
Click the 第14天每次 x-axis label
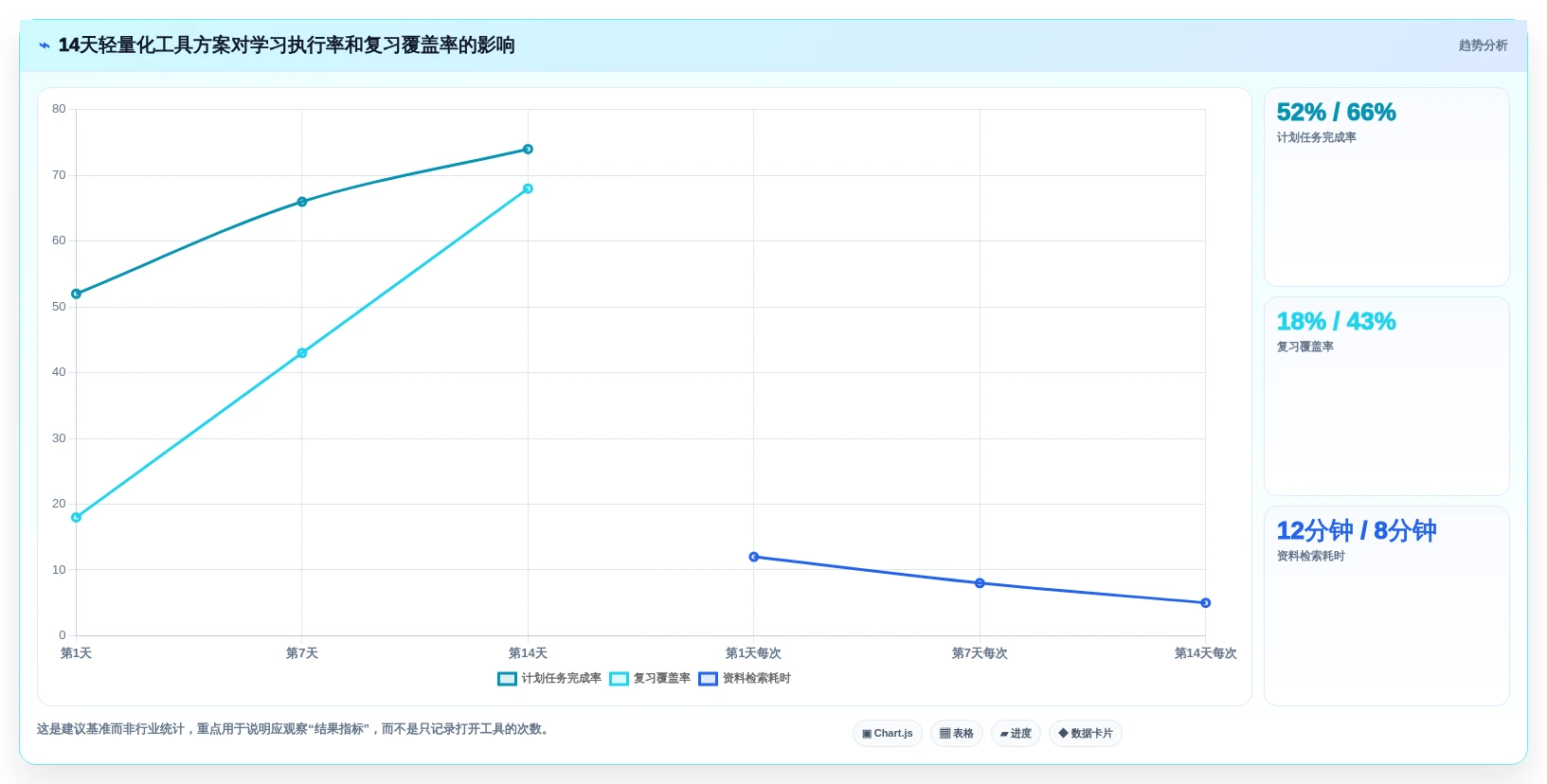1205,653
